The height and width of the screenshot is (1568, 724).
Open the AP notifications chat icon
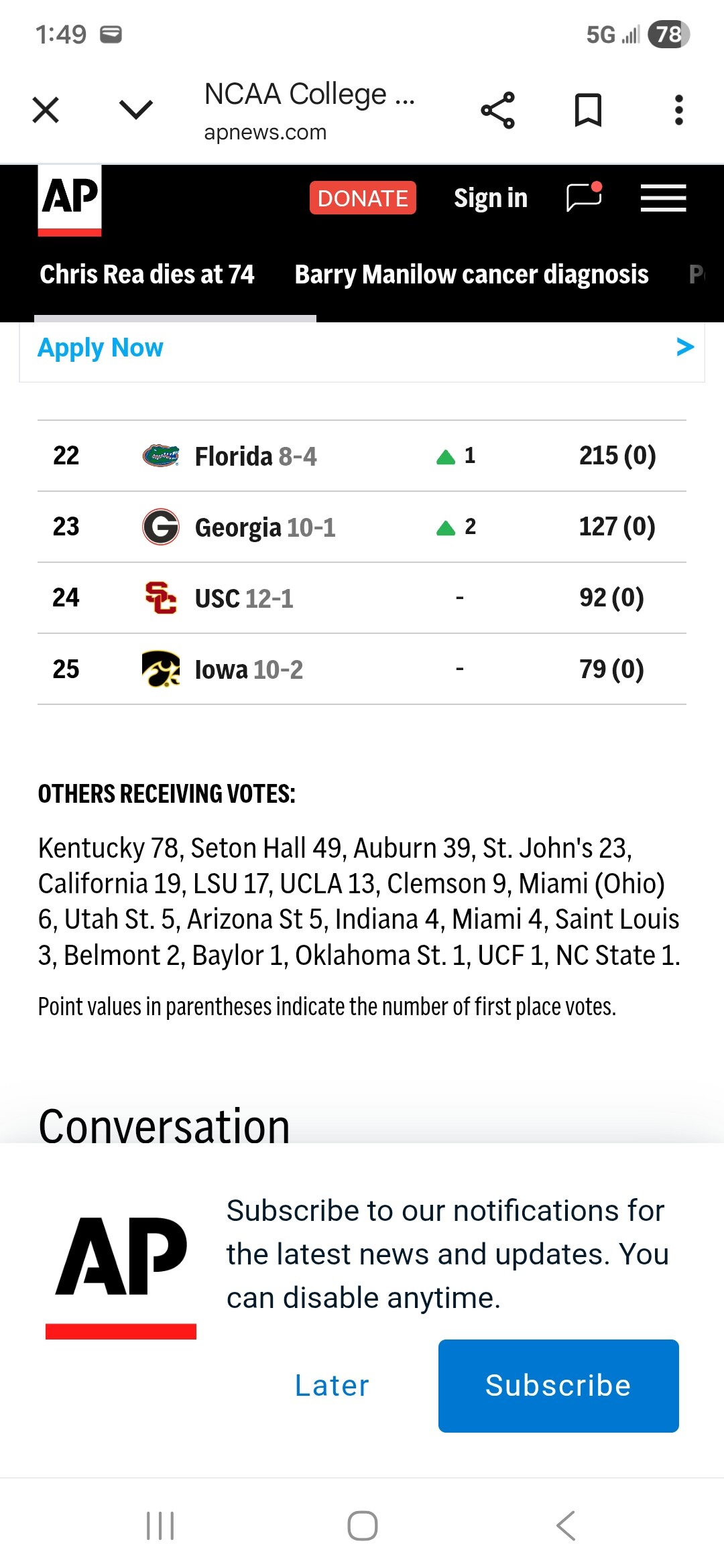point(584,198)
